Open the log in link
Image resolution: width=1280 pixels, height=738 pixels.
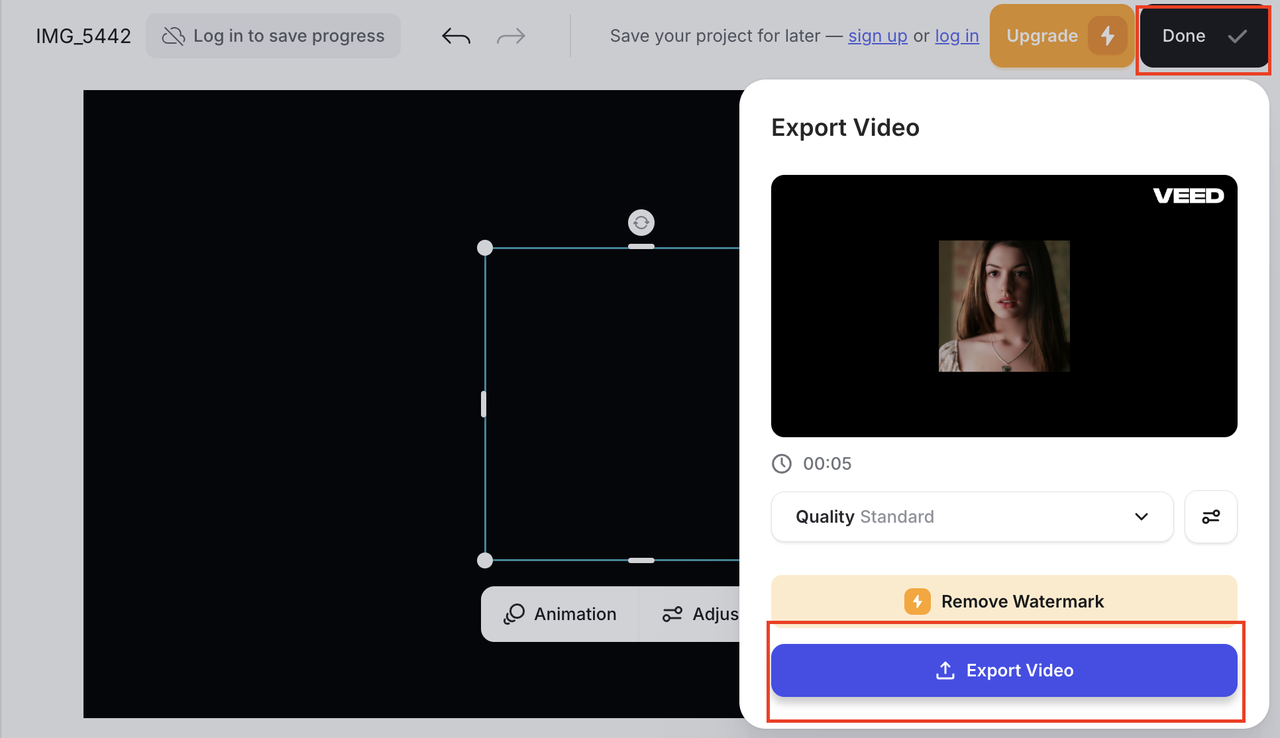click(957, 36)
